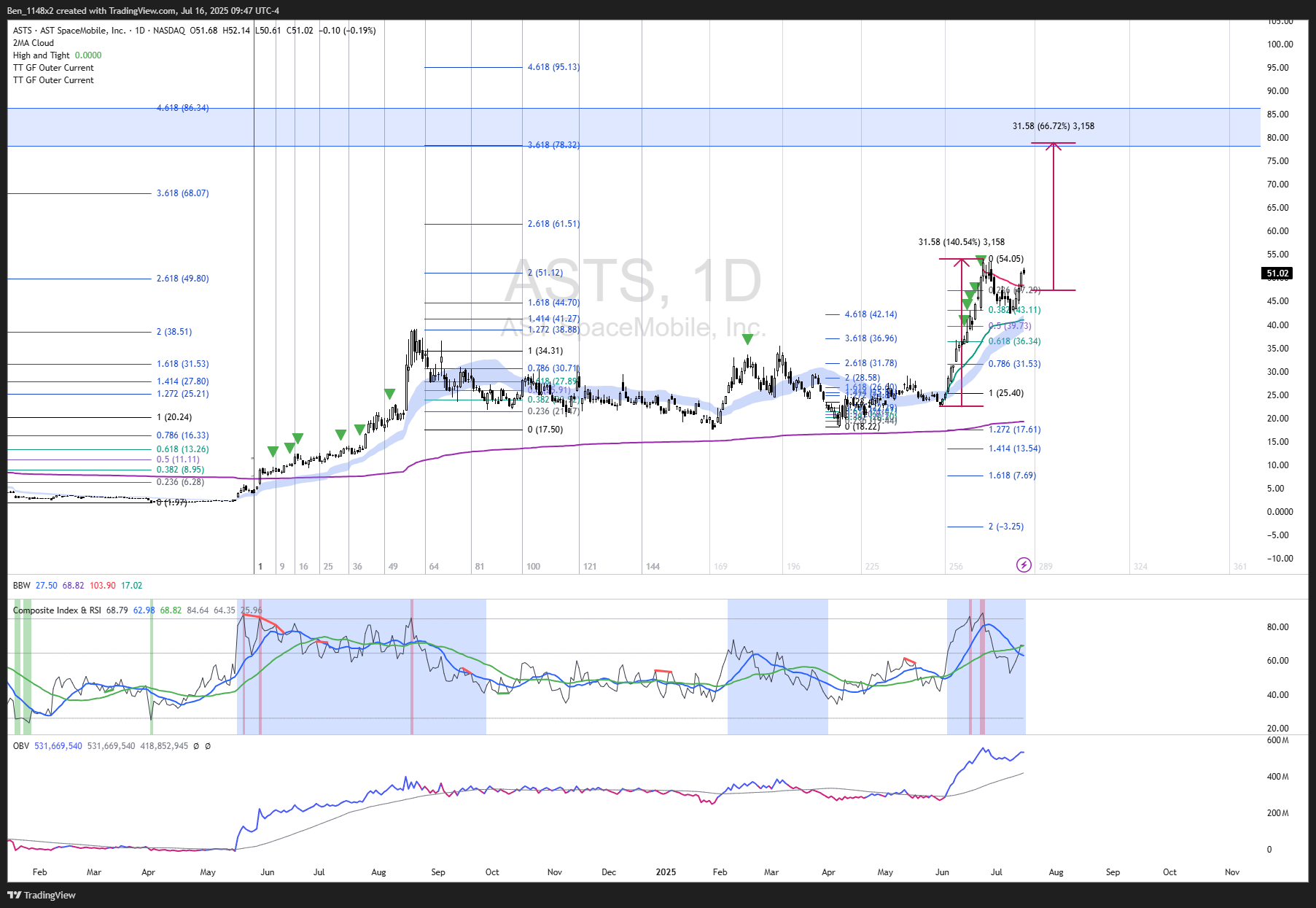Screen dimensions: 1316x908
Task: Click the Fib level 0 (17.50)
Action: (x=545, y=430)
